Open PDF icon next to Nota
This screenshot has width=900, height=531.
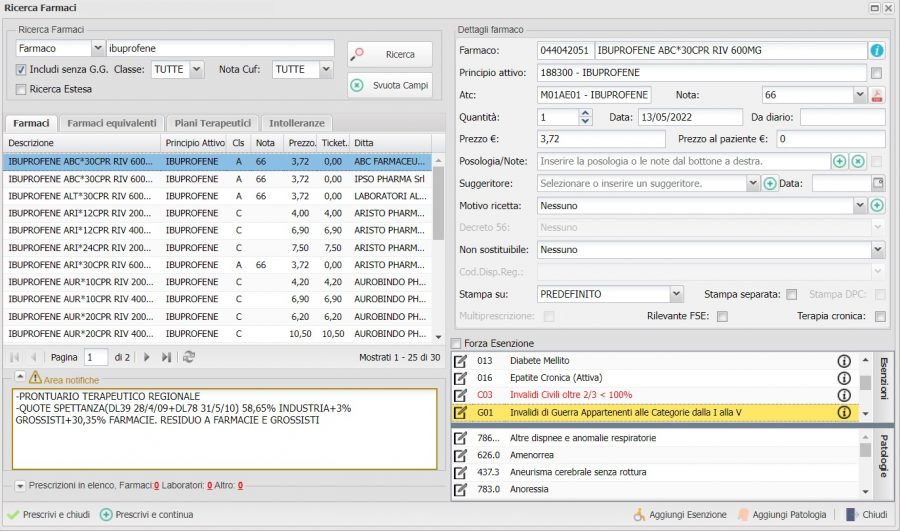876,95
